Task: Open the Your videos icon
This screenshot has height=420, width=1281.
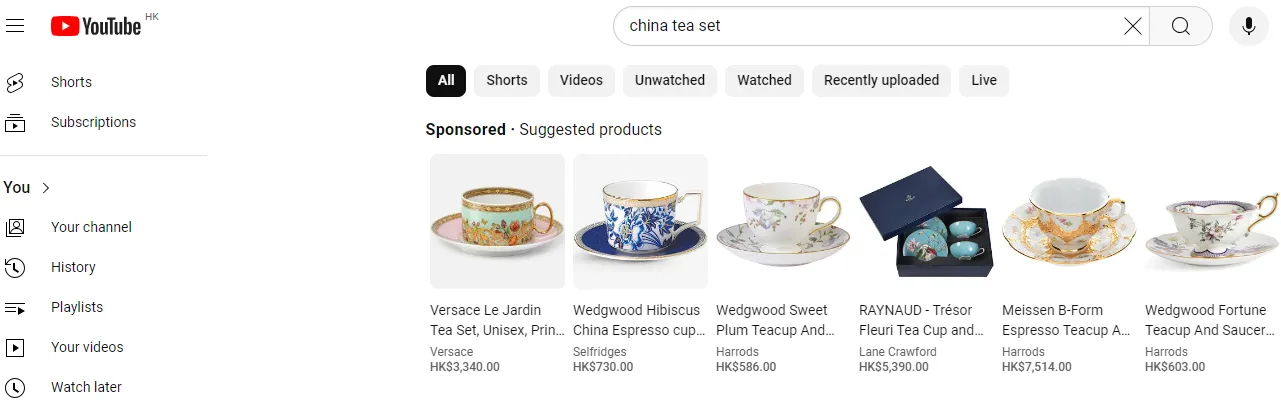Action: tap(15, 347)
